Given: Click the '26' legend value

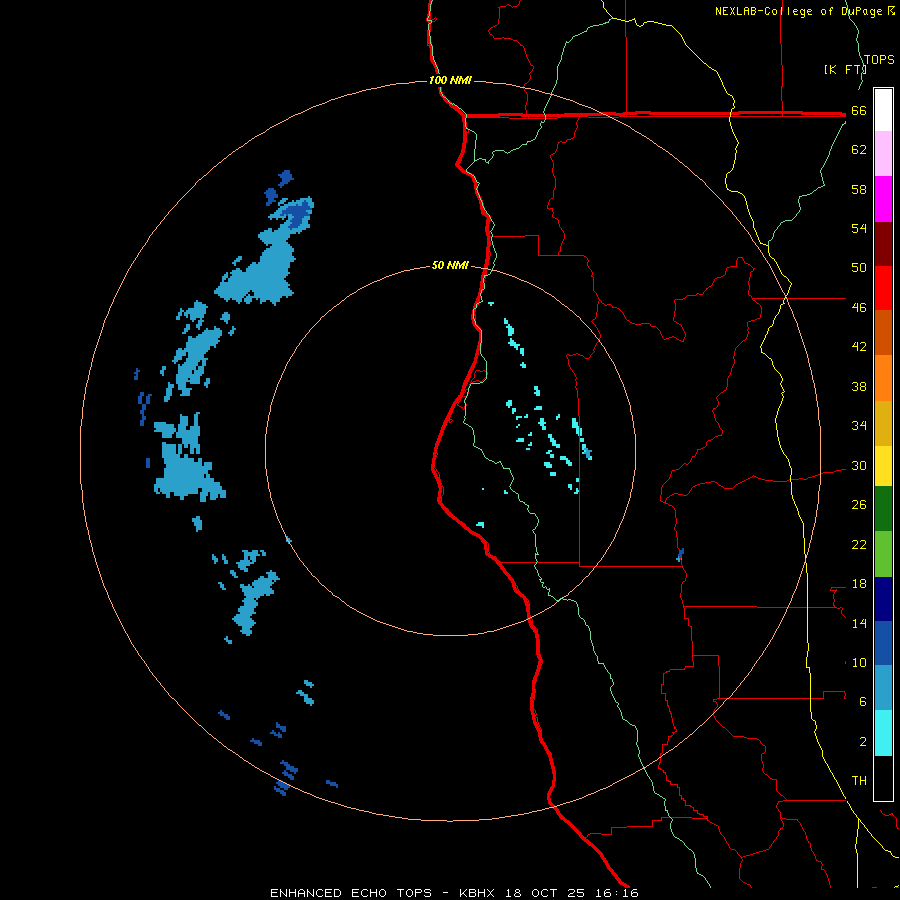Looking at the screenshot, I should pyautogui.click(x=859, y=505).
